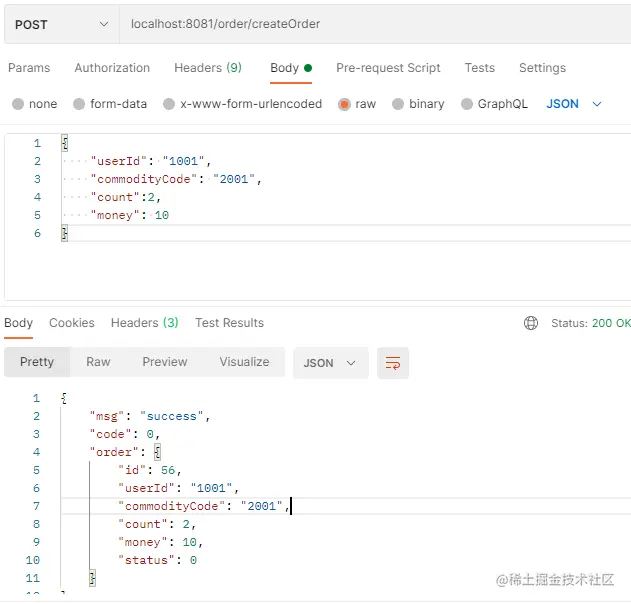Select the raw body type radio
This screenshot has height=604, width=631.
point(344,104)
